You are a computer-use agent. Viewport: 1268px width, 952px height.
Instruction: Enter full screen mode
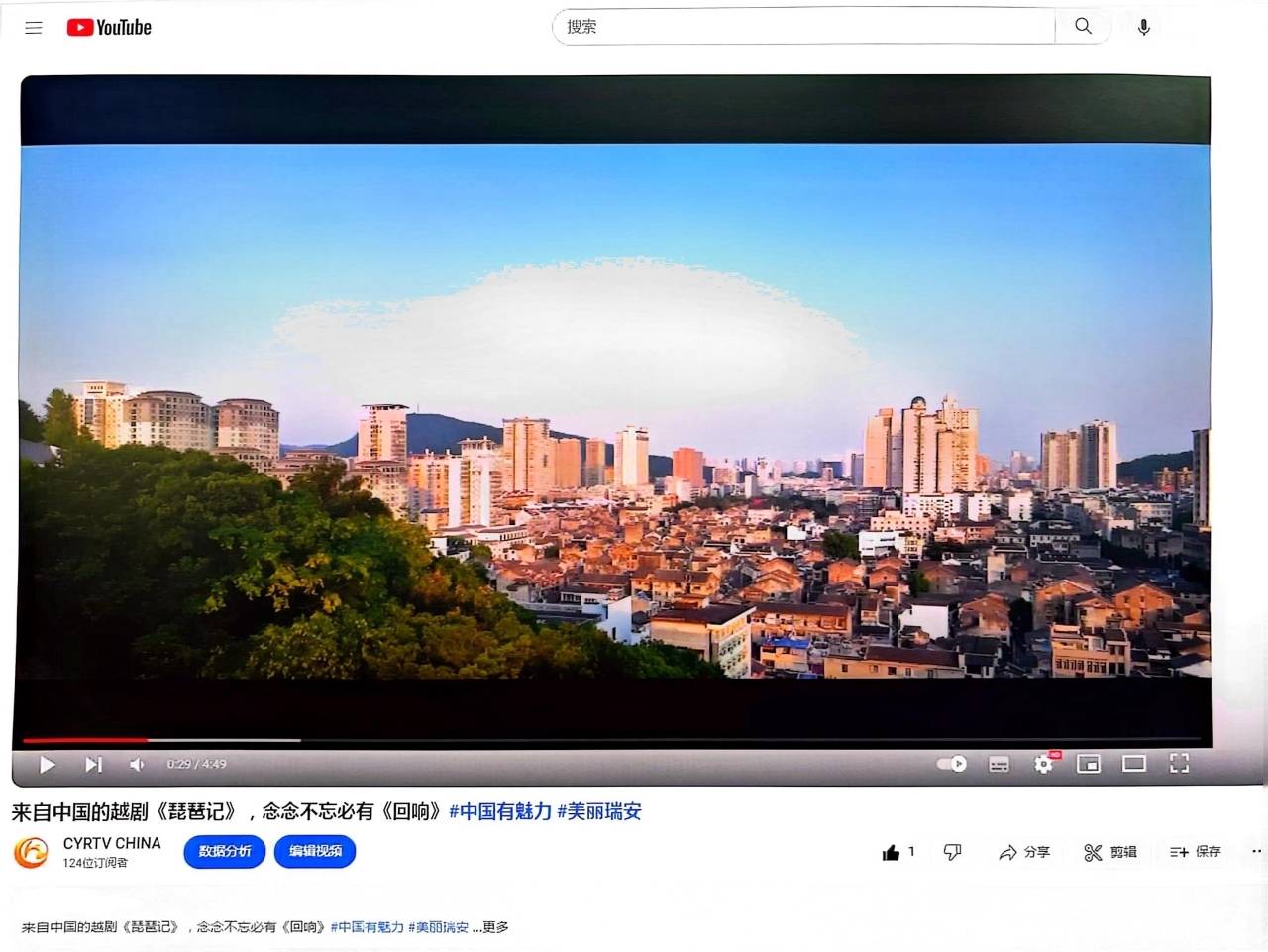point(1179,763)
